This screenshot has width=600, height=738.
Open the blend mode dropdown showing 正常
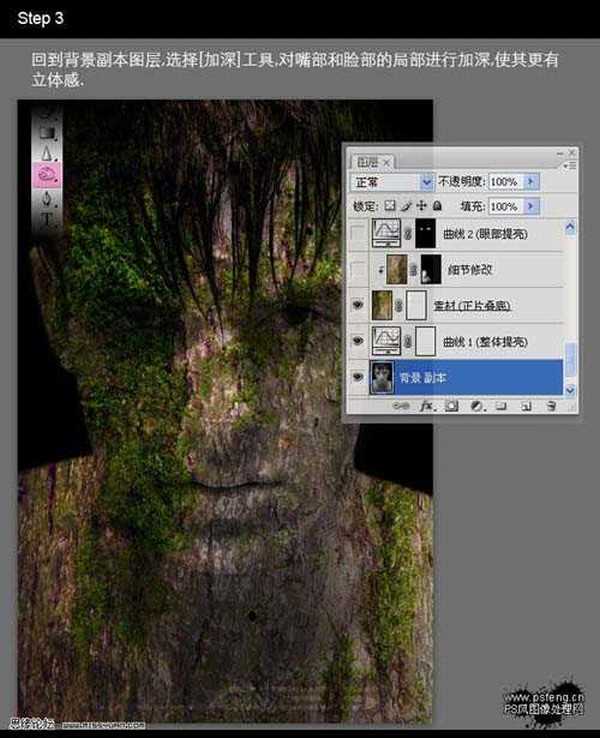tap(391, 182)
